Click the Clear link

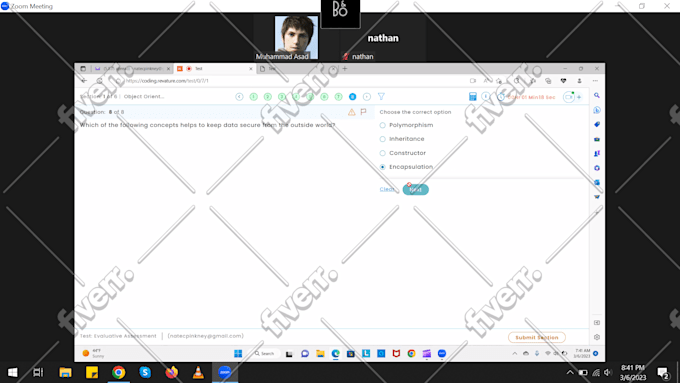point(387,189)
